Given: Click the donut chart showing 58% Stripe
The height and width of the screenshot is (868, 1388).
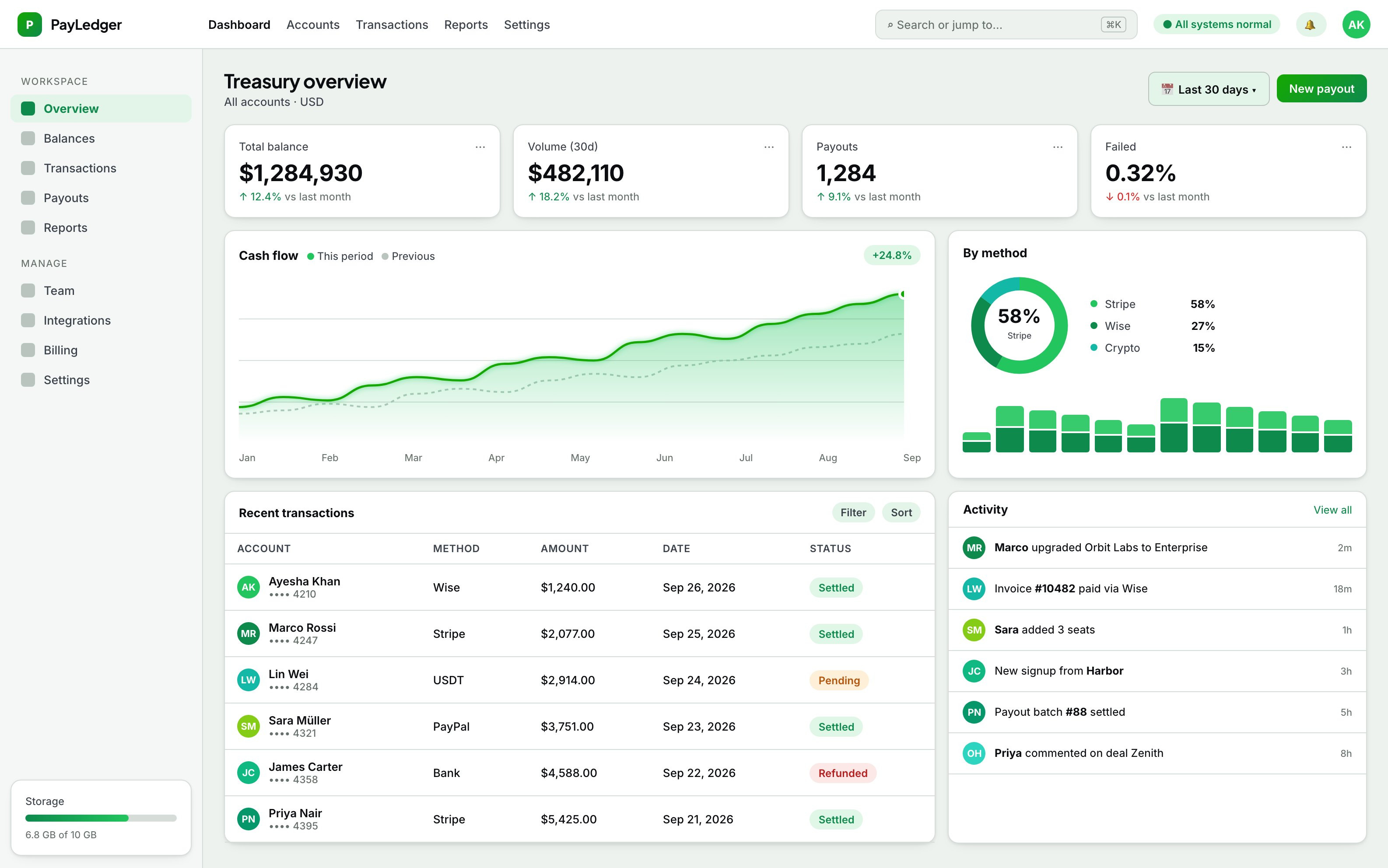Looking at the screenshot, I should tap(1019, 325).
